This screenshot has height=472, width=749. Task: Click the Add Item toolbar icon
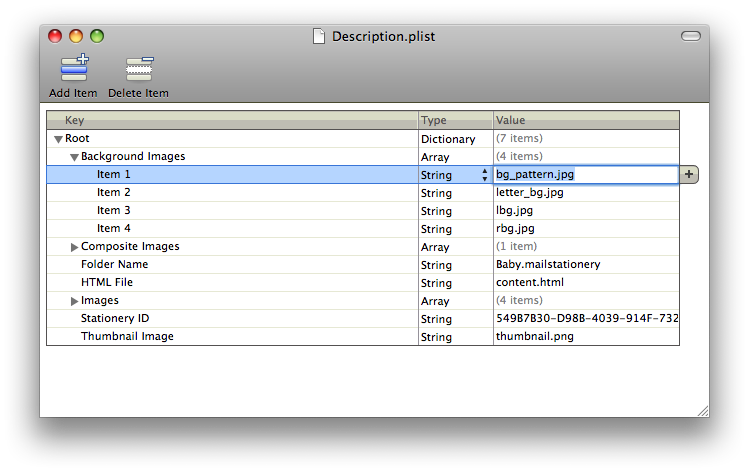[x=73, y=69]
